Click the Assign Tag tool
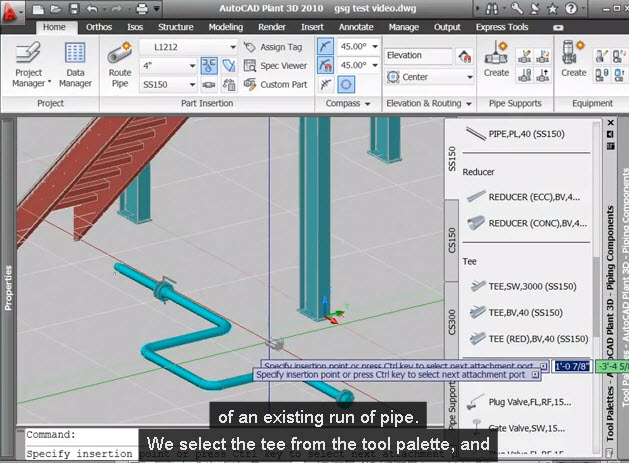The height and width of the screenshot is (463, 629). (273, 47)
